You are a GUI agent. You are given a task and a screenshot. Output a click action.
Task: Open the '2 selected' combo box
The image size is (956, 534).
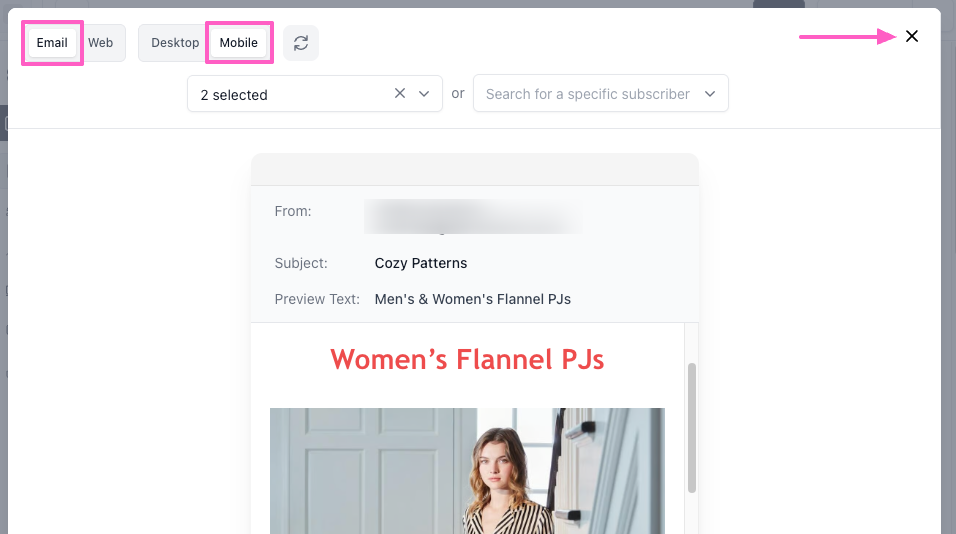[290, 94]
